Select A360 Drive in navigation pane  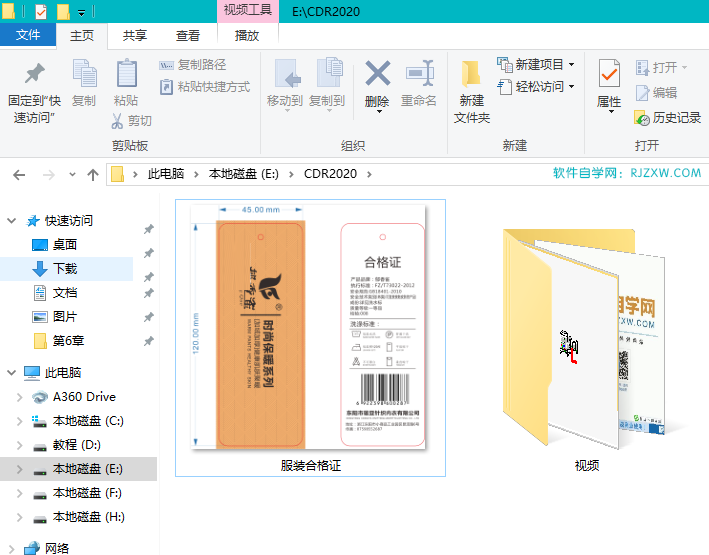click(x=74, y=397)
